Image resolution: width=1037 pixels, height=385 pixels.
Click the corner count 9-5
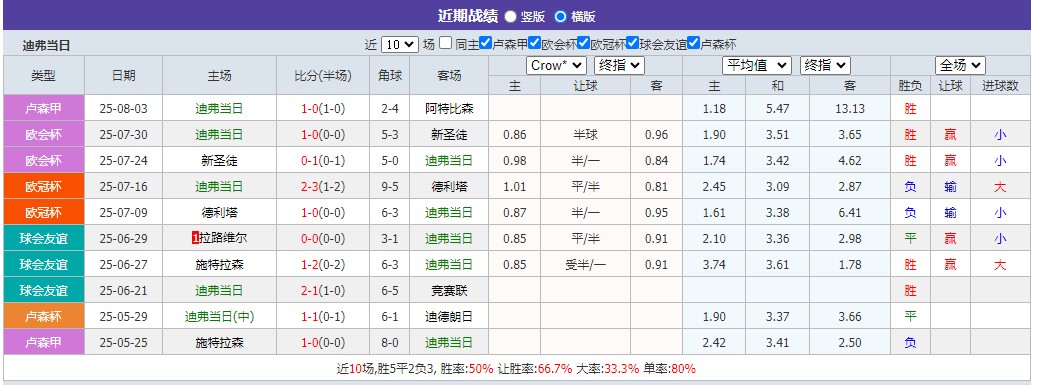click(390, 187)
